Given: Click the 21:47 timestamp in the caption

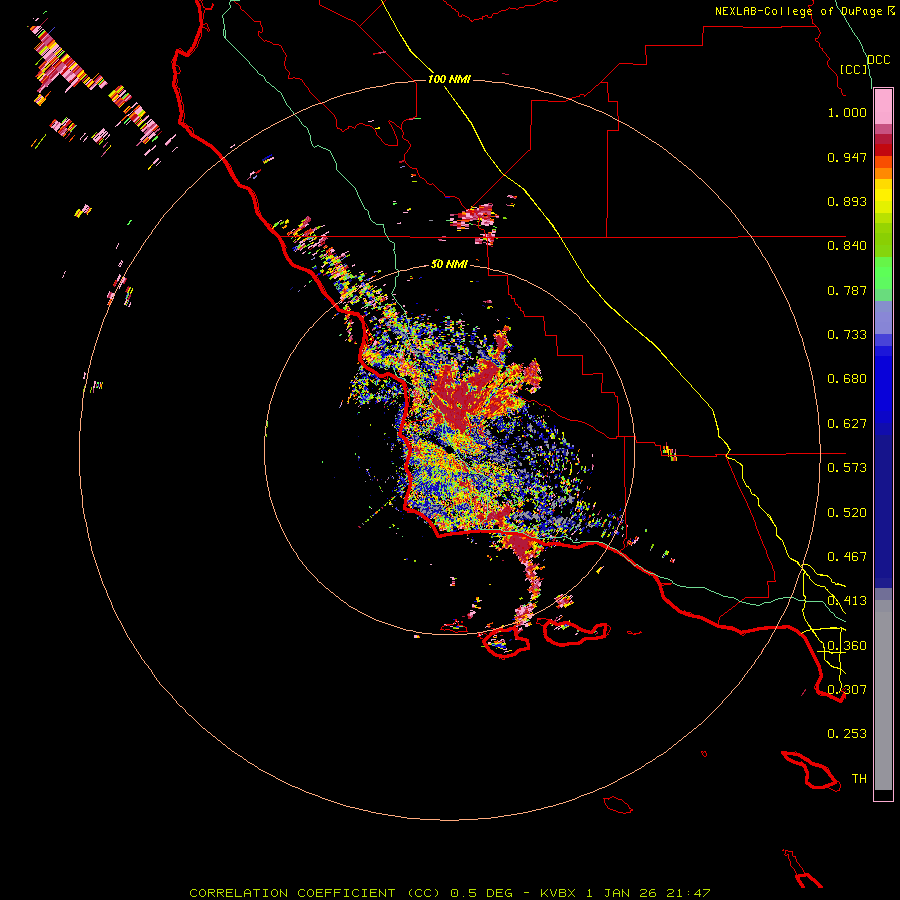Looking at the screenshot, I should click(688, 893).
